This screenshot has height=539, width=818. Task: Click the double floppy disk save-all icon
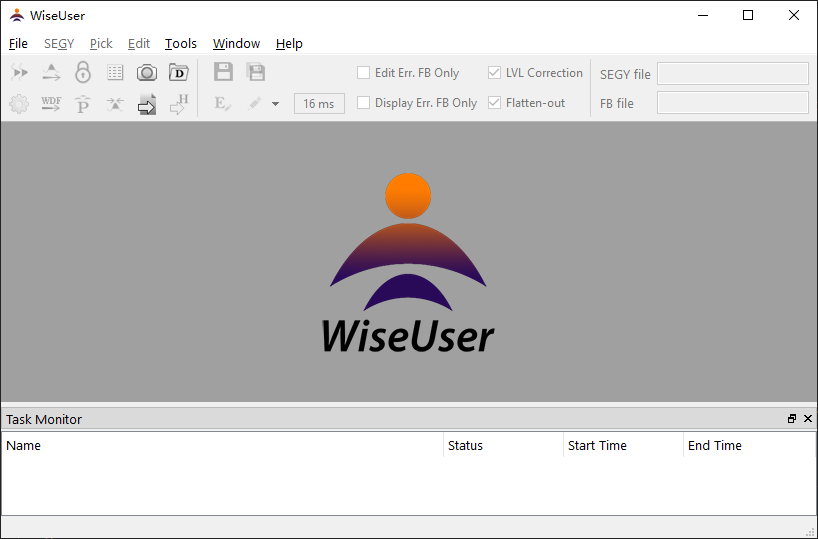[x=256, y=72]
